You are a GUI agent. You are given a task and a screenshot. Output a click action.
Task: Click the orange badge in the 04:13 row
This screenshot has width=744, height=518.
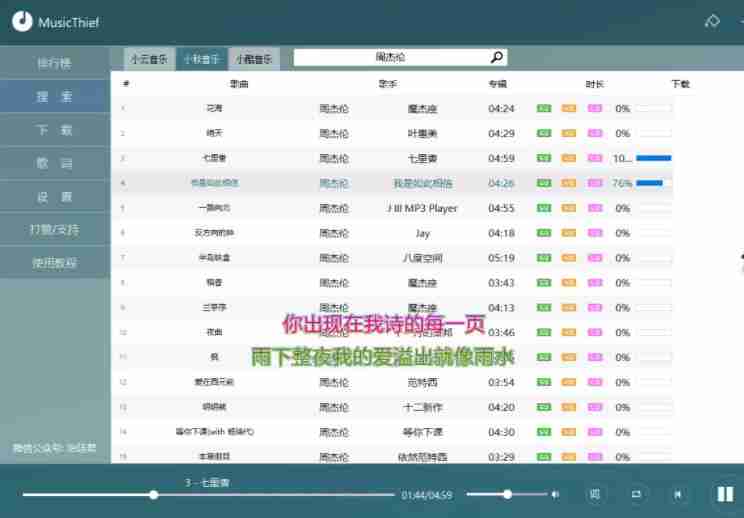click(568, 307)
